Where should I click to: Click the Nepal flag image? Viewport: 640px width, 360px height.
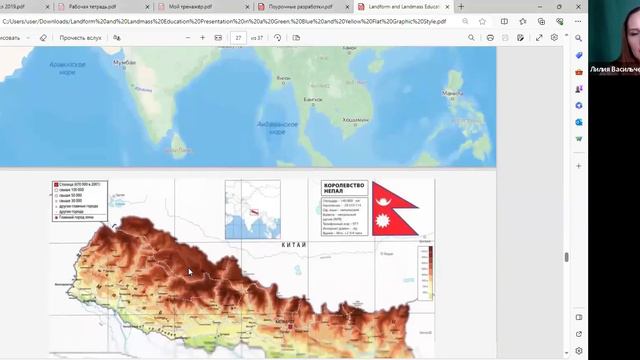[x=395, y=209]
